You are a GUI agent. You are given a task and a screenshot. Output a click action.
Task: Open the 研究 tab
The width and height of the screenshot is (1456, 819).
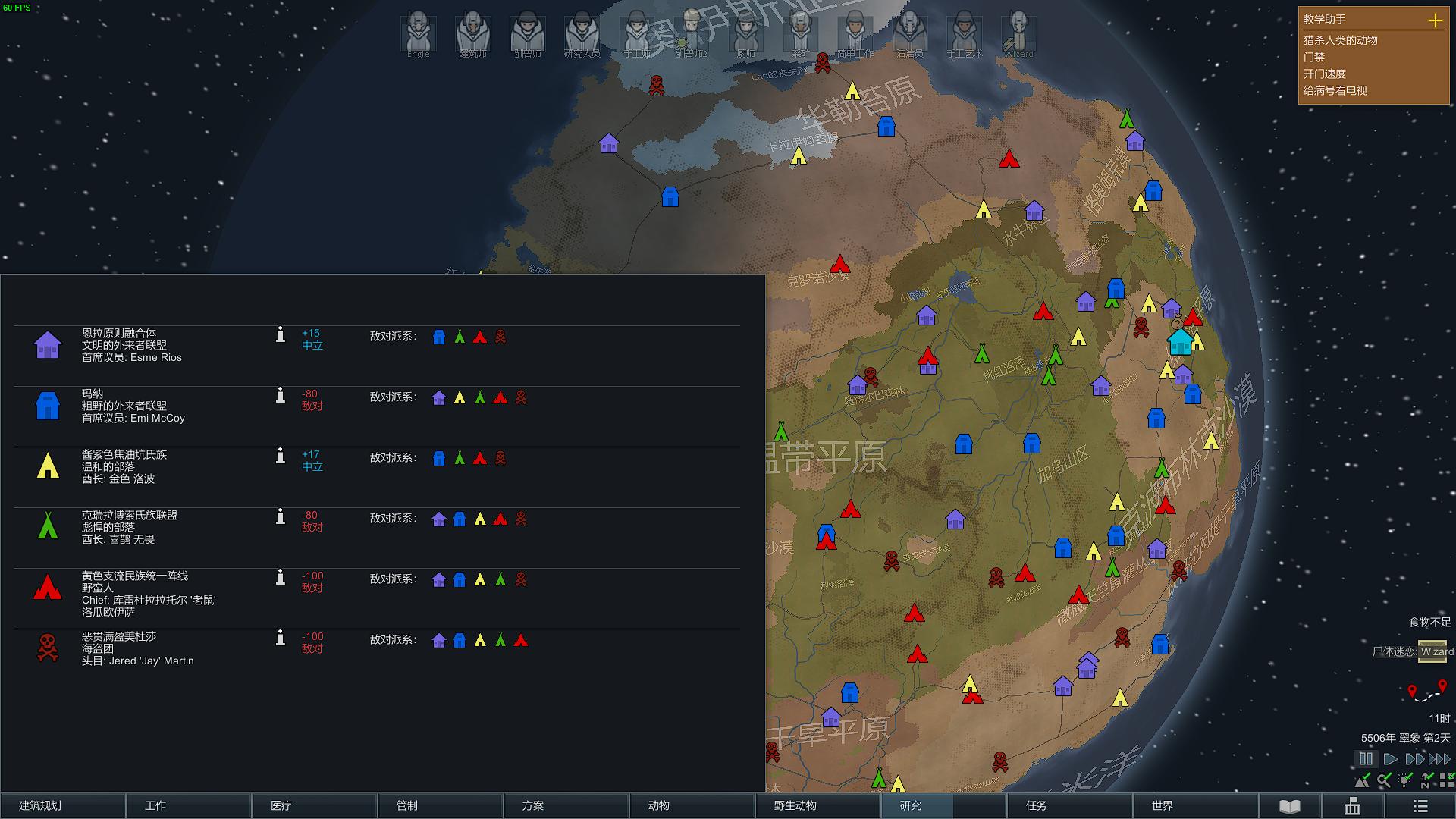(911, 805)
